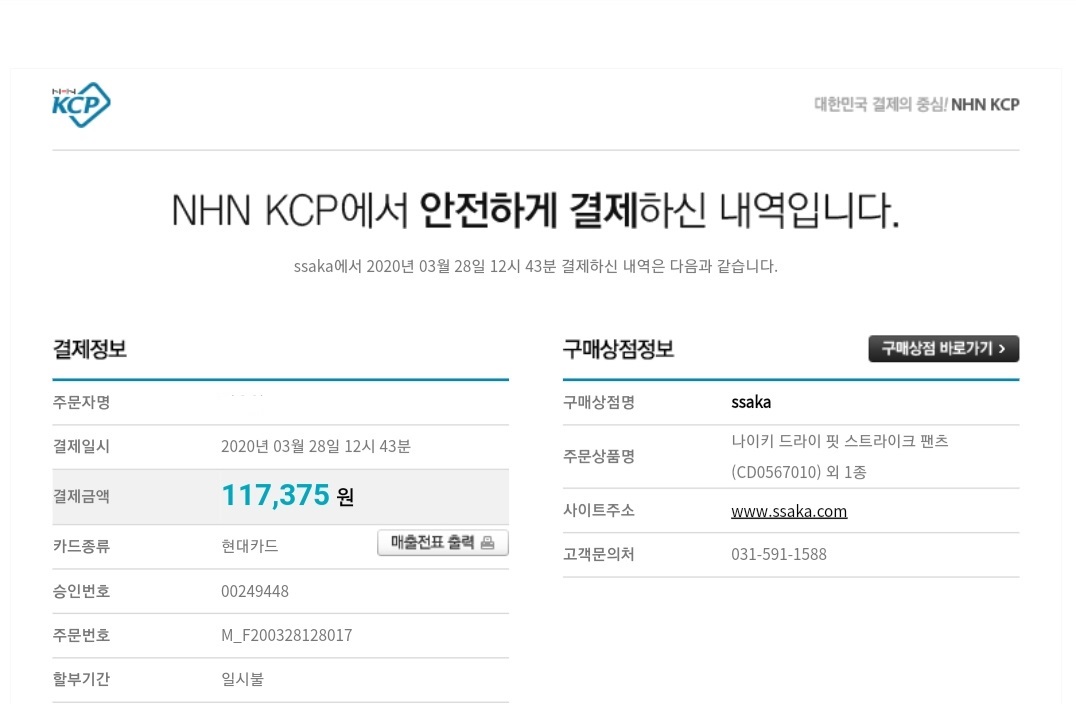Click the 대한민국 결제의 중심! NHN KCP tagline
Screen dimensions: 1076x704
coord(917,104)
